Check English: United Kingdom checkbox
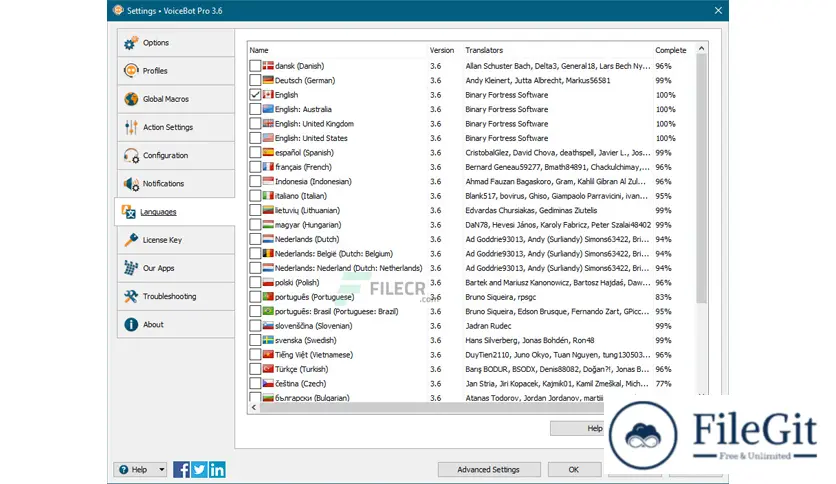 [x=255, y=124]
